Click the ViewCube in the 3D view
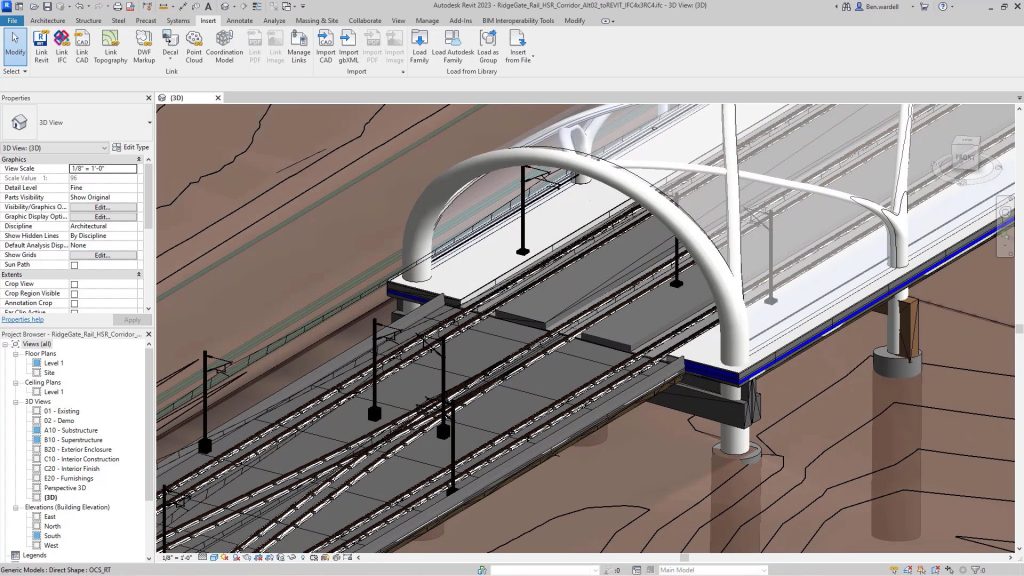 point(966,157)
